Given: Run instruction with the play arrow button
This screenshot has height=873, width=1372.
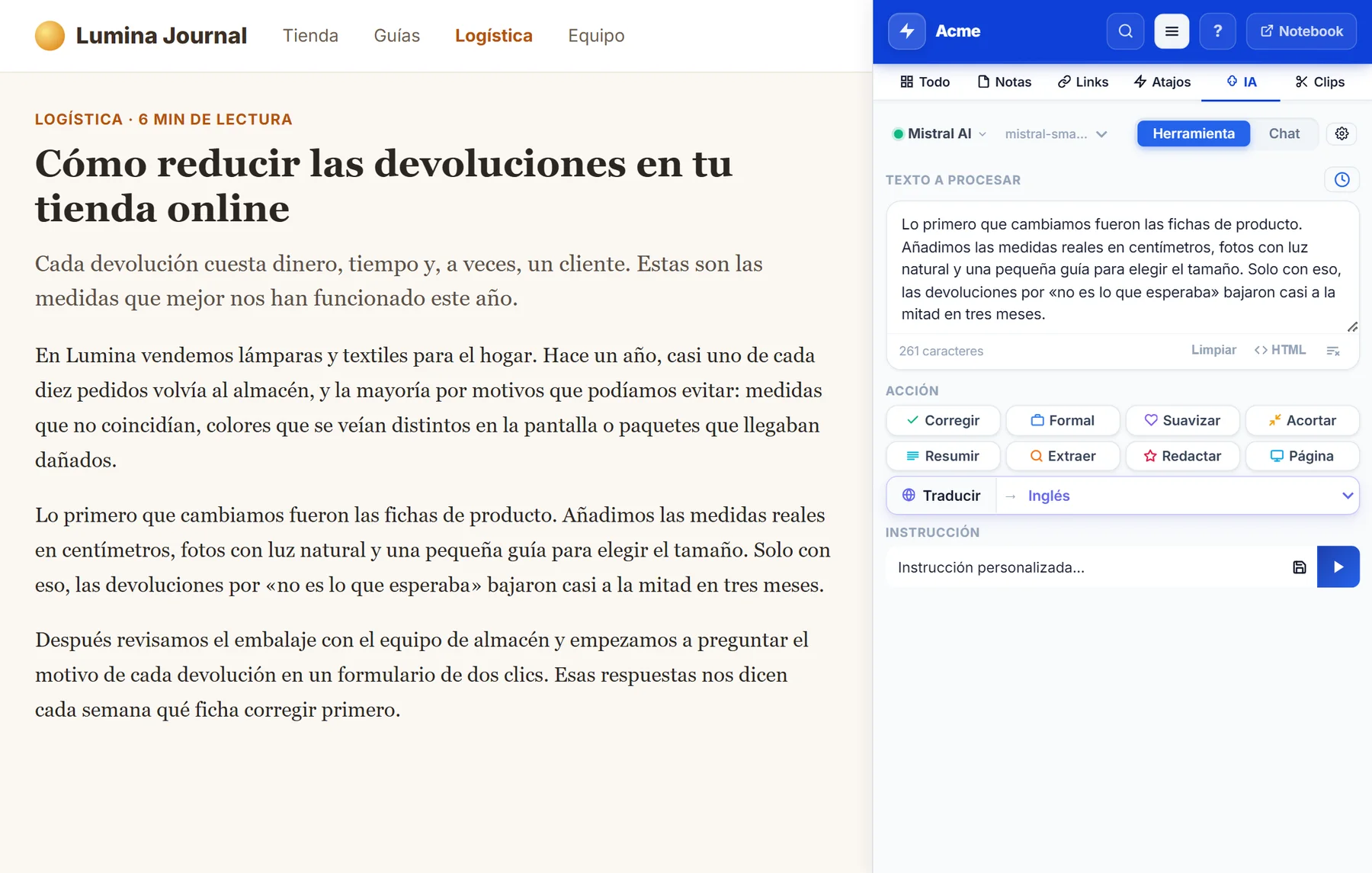Looking at the screenshot, I should (1338, 566).
